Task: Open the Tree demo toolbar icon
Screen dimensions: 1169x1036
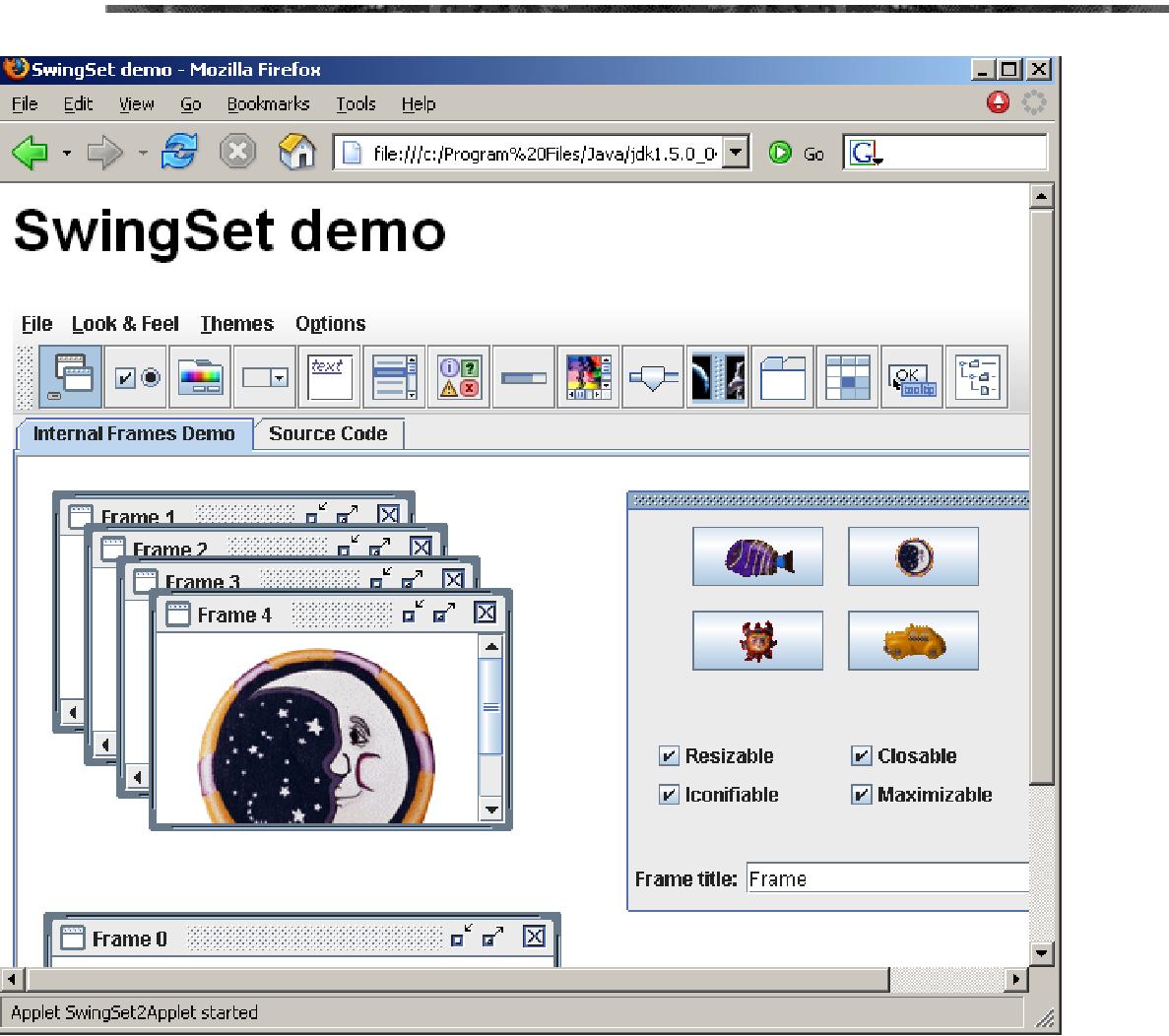Action: click(977, 377)
